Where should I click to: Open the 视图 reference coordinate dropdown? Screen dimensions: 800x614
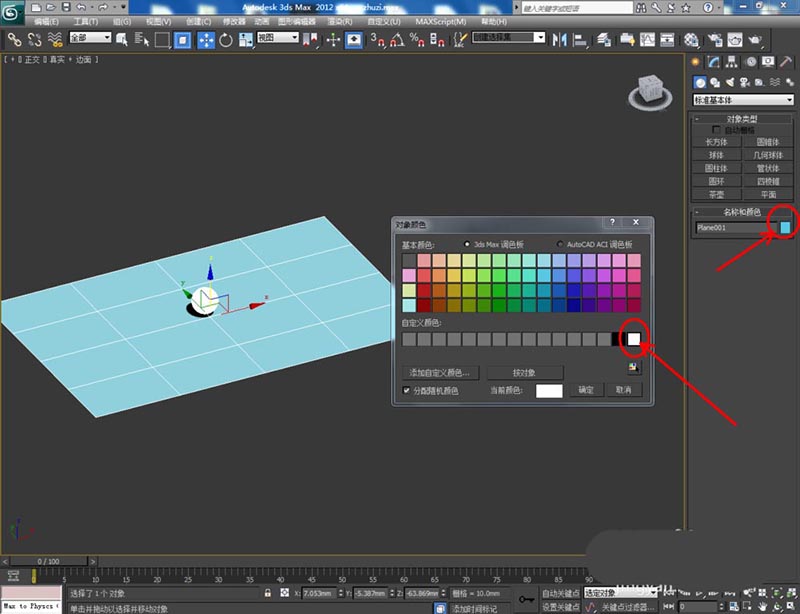click(x=278, y=38)
